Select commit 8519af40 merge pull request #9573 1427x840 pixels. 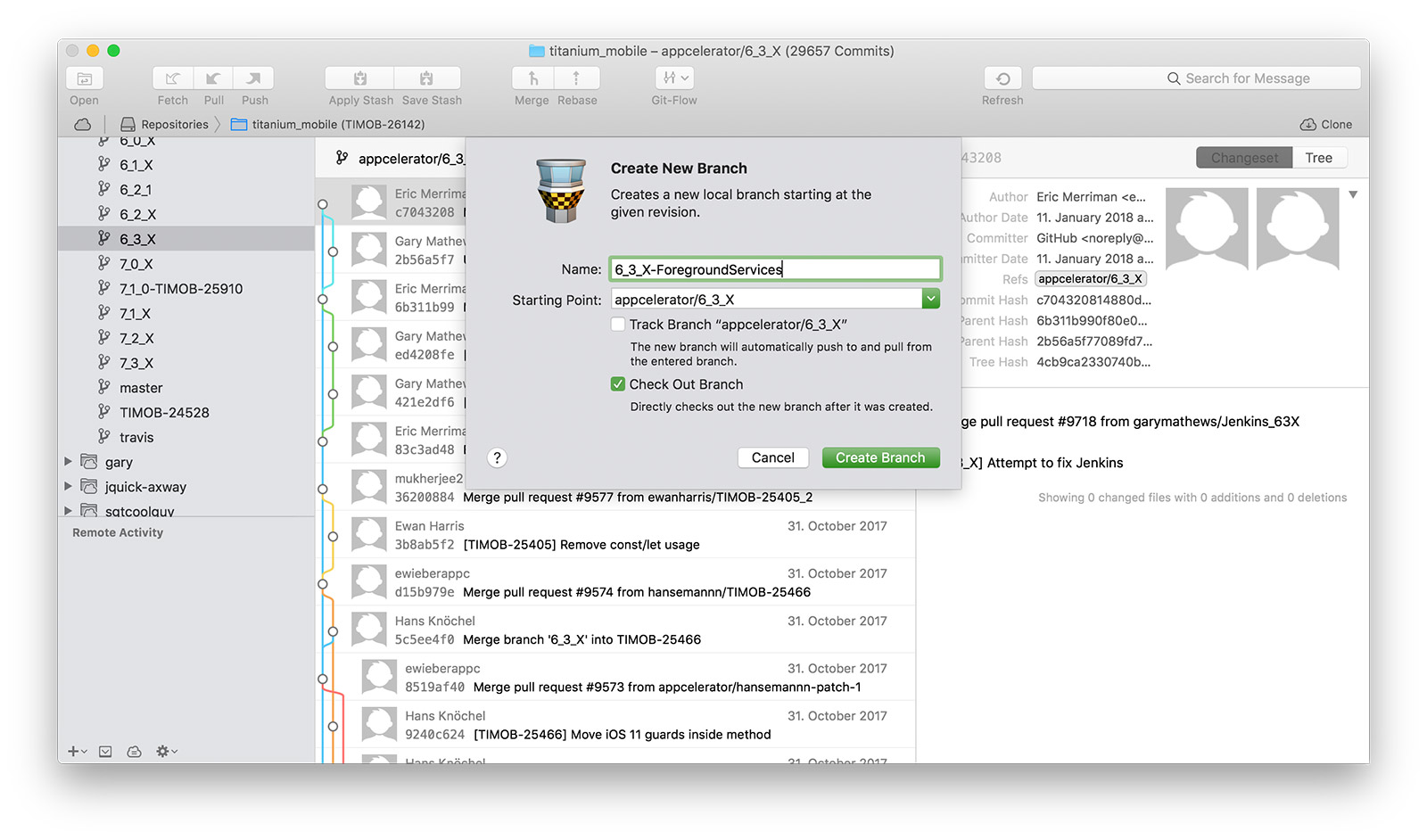615,678
